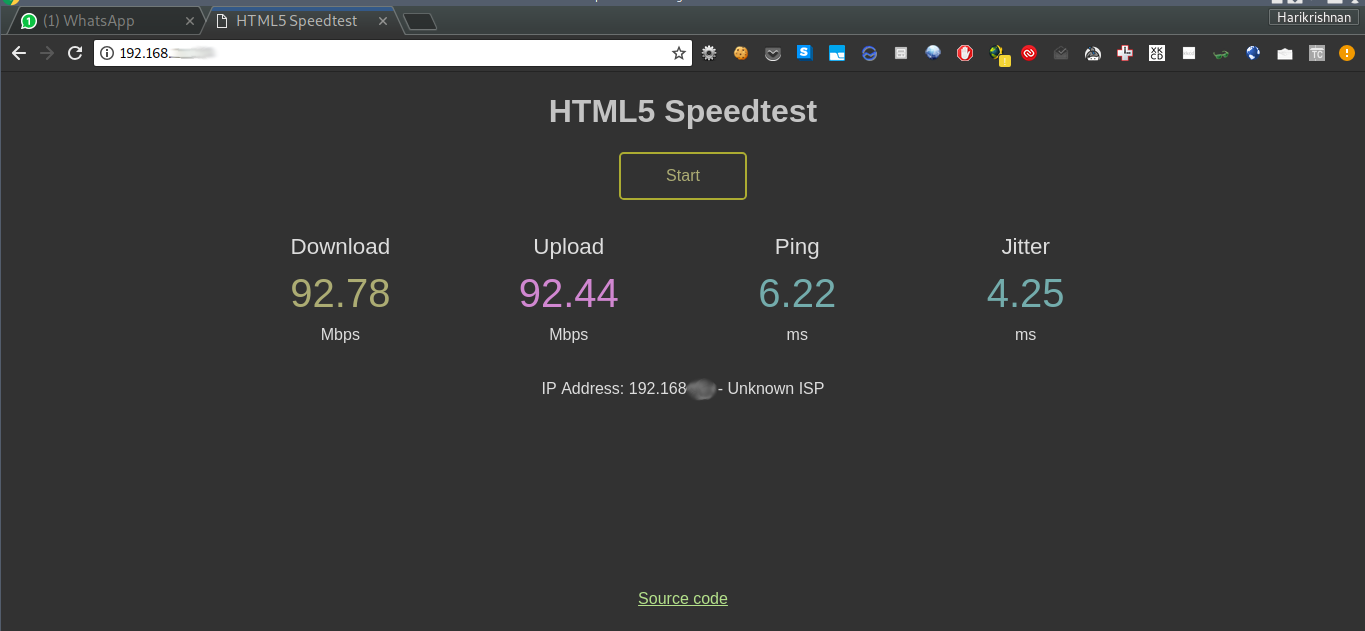Screen dimensions: 1365x631
Task: Click the orange exclamation warning icon
Action: 1347,53
